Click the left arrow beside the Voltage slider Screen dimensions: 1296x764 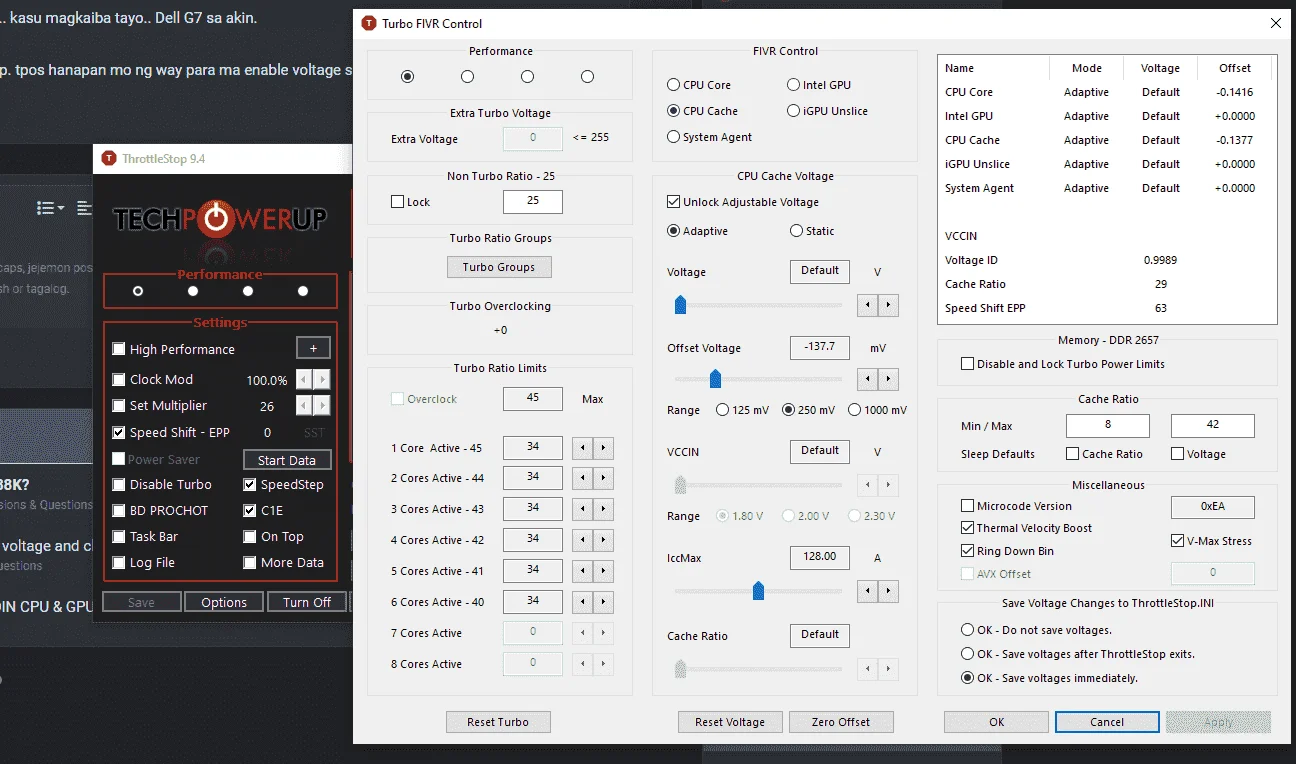coord(868,305)
